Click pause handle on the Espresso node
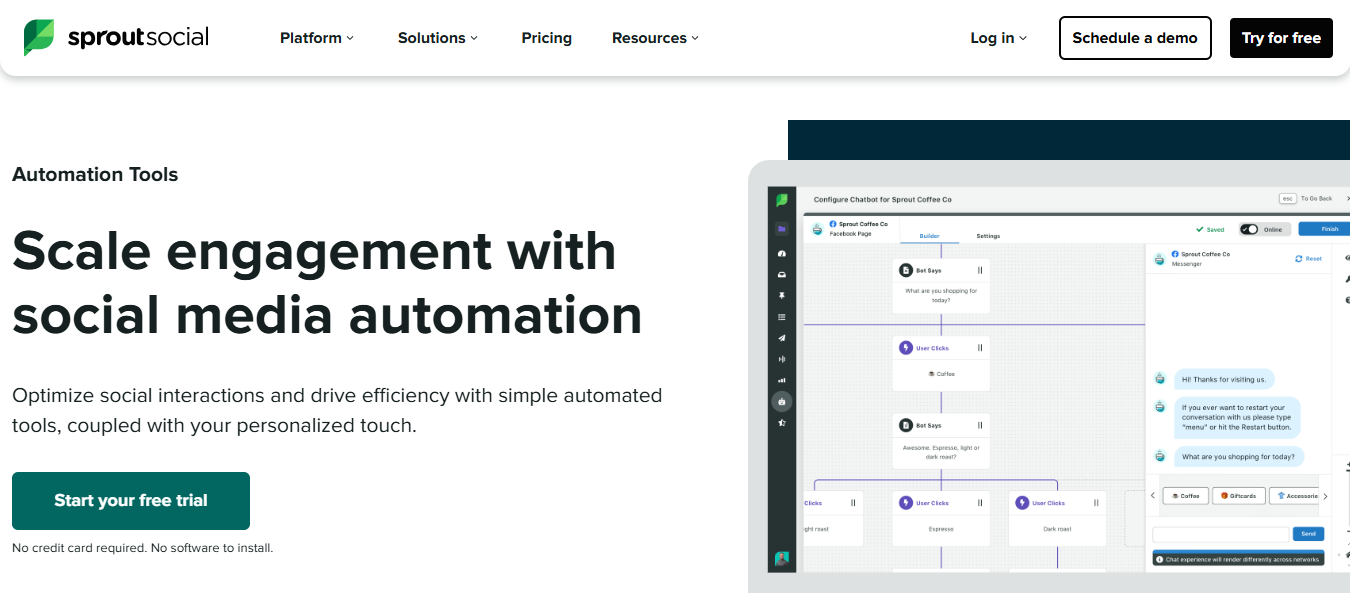Viewport: 1350px width, 593px height. point(981,503)
